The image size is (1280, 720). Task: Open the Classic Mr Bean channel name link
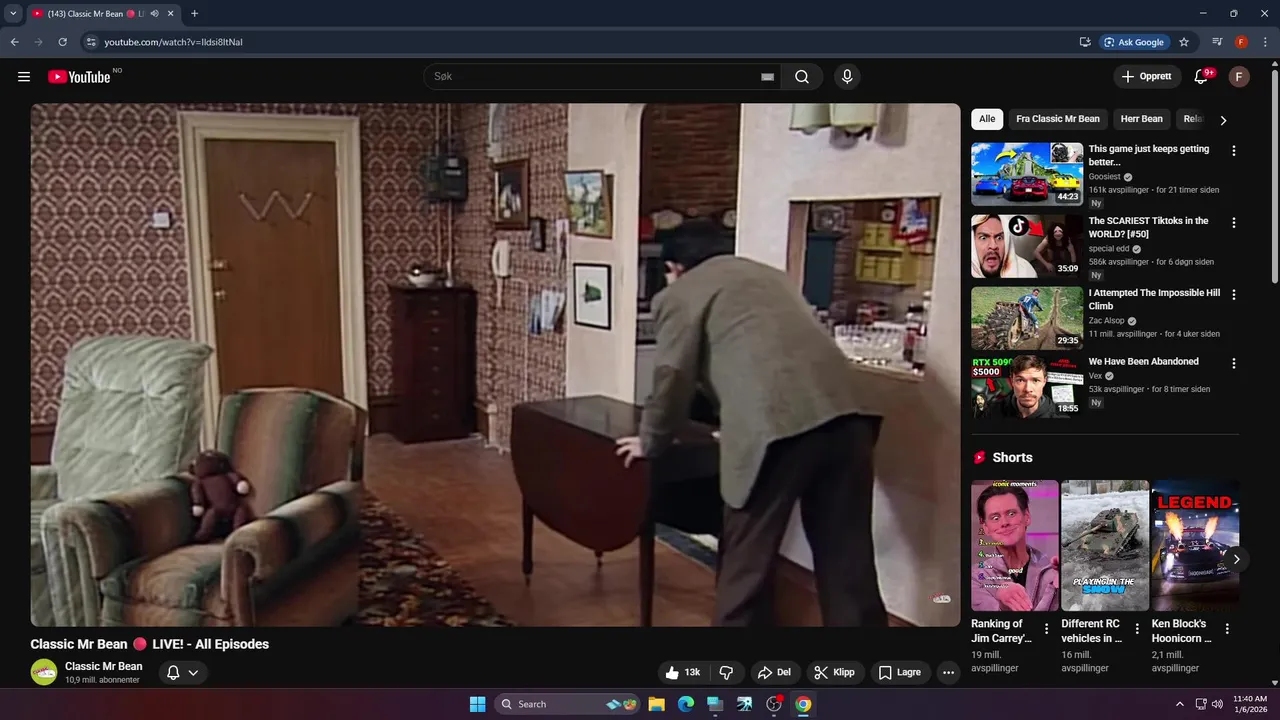[x=104, y=666]
